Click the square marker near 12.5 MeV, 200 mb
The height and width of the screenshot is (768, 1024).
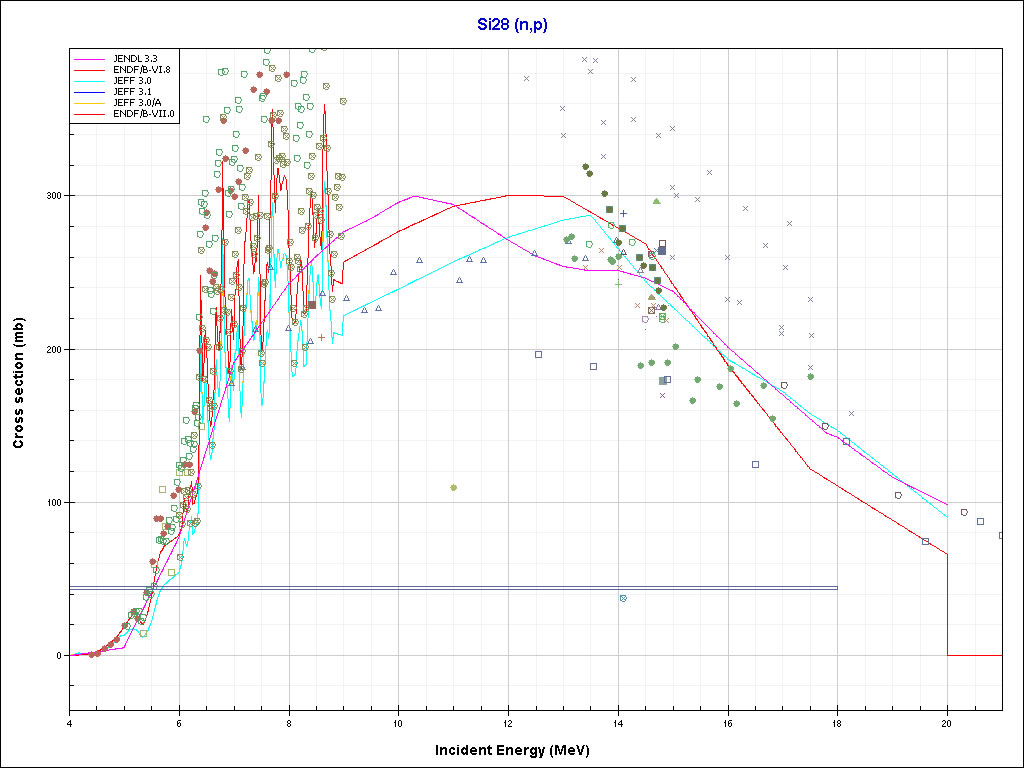pyautogui.click(x=538, y=354)
